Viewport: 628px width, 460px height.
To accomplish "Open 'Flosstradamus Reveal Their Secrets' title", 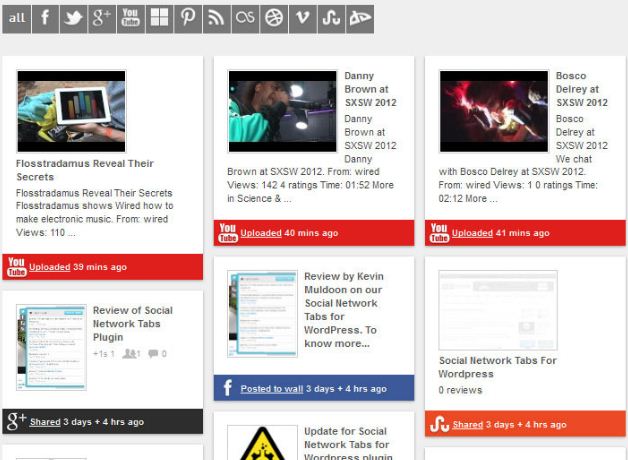I will point(85,170).
